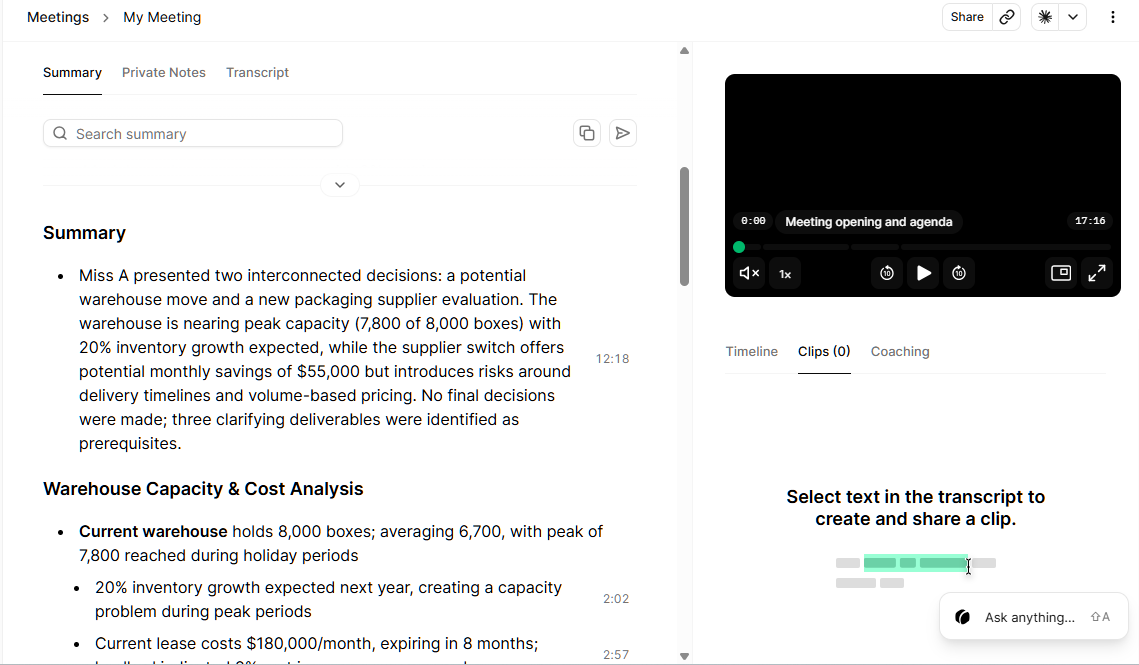
Task: Change playback speed from 1x
Action: click(x=785, y=273)
